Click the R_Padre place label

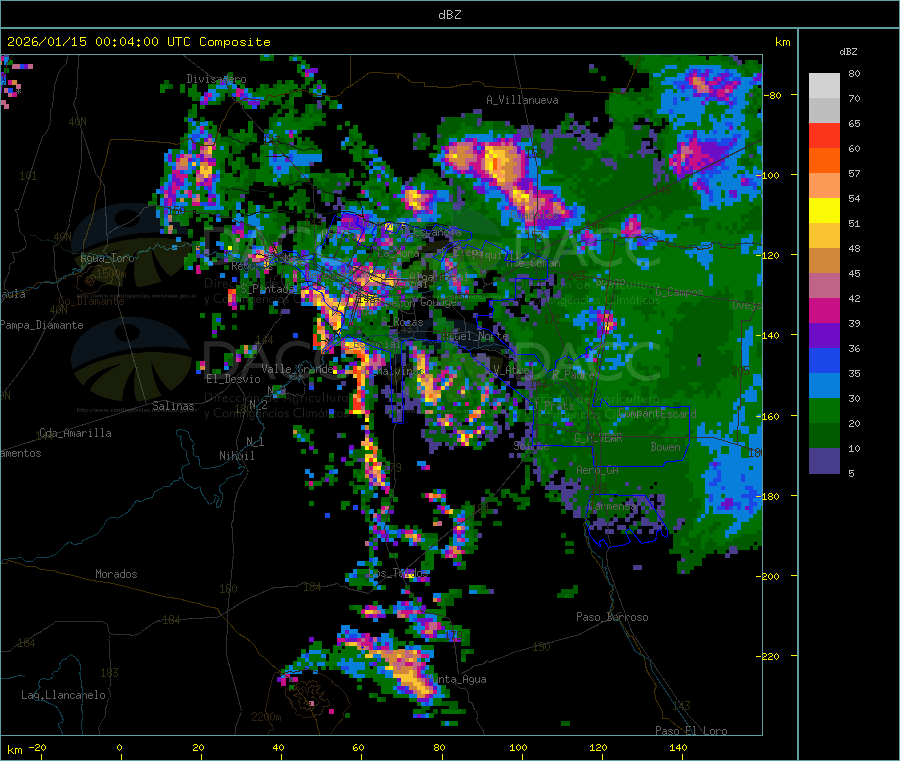(x=573, y=375)
